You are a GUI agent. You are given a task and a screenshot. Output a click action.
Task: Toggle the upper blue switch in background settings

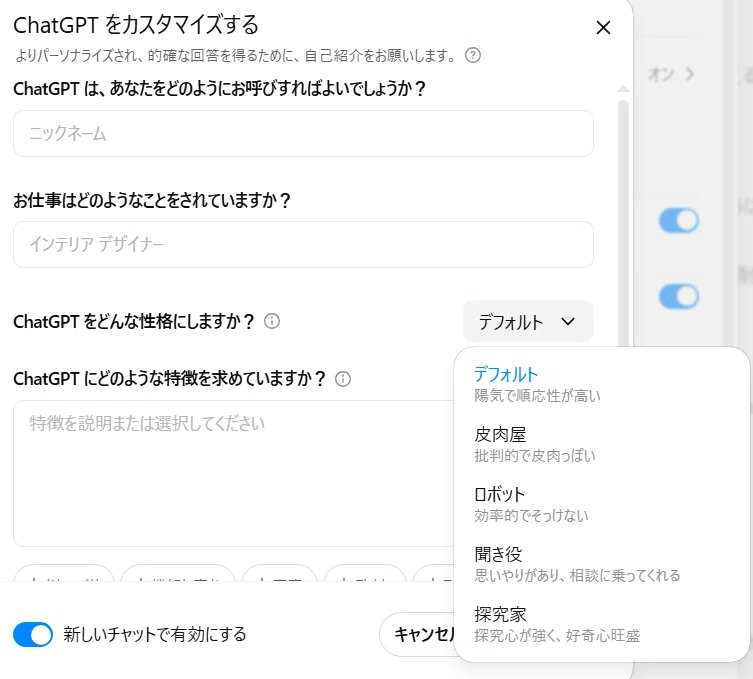tap(679, 220)
